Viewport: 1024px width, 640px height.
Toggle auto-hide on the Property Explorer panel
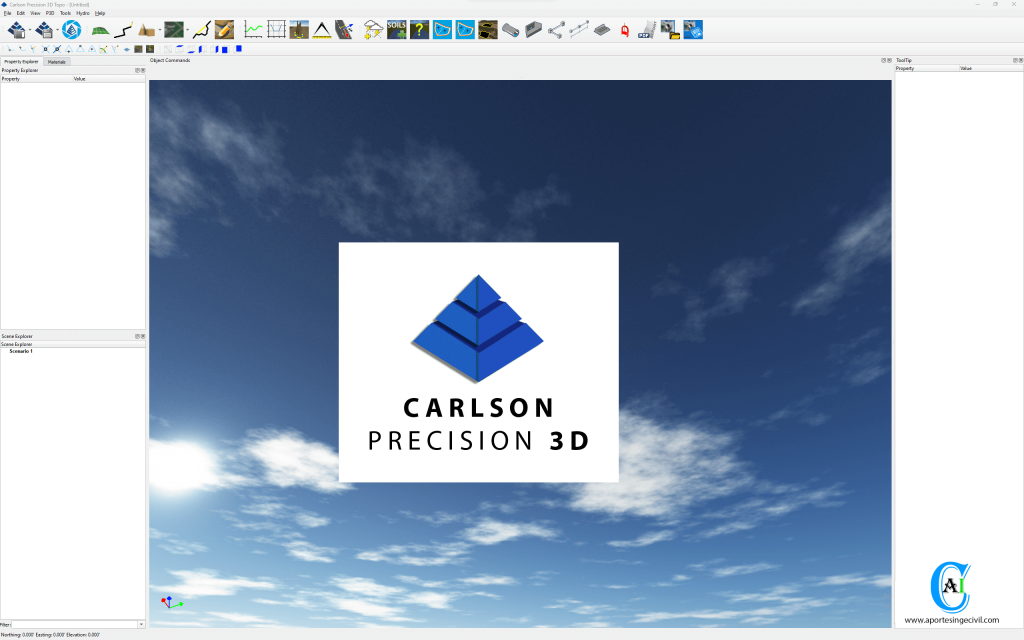[x=138, y=70]
